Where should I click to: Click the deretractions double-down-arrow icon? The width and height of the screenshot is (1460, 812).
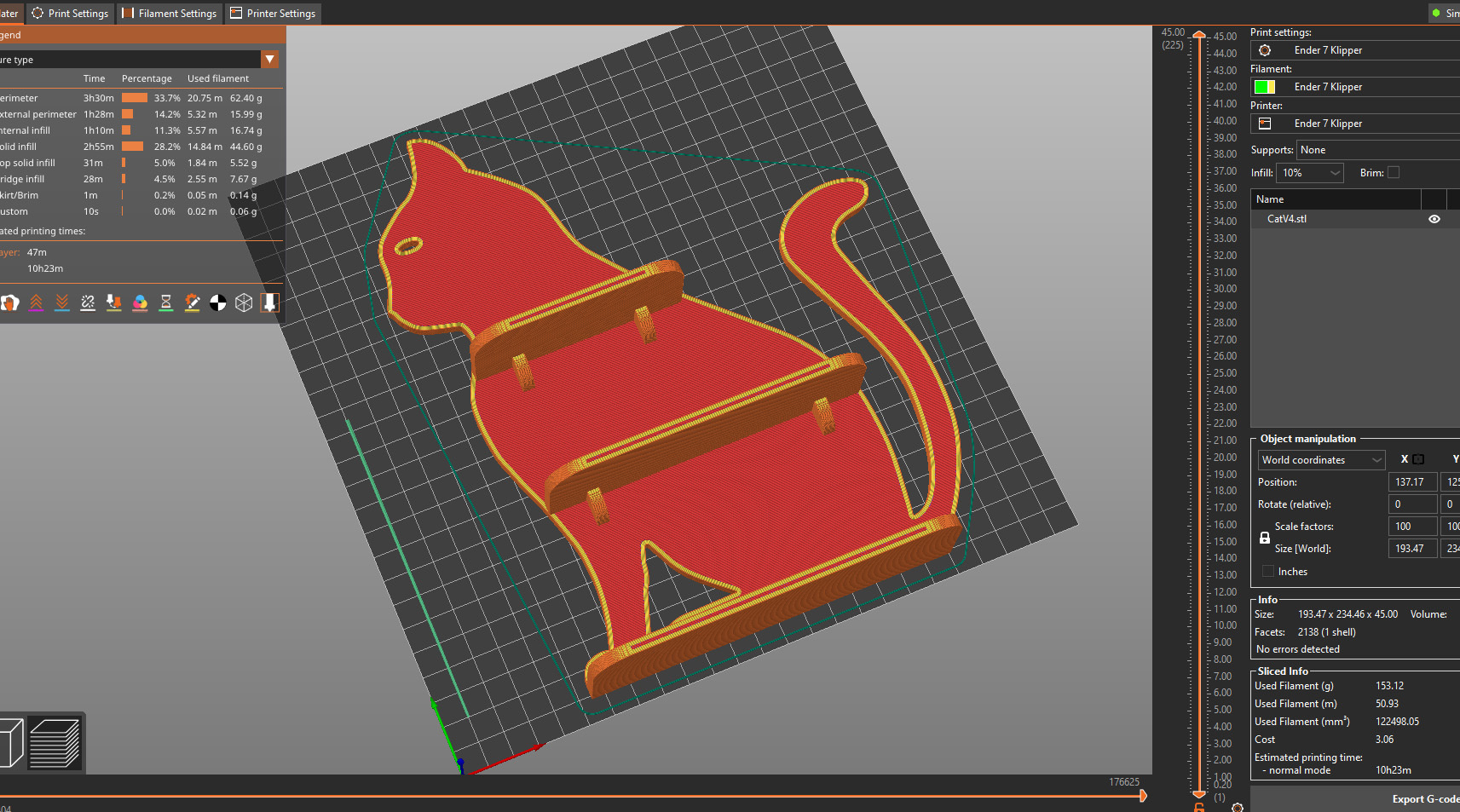62,302
